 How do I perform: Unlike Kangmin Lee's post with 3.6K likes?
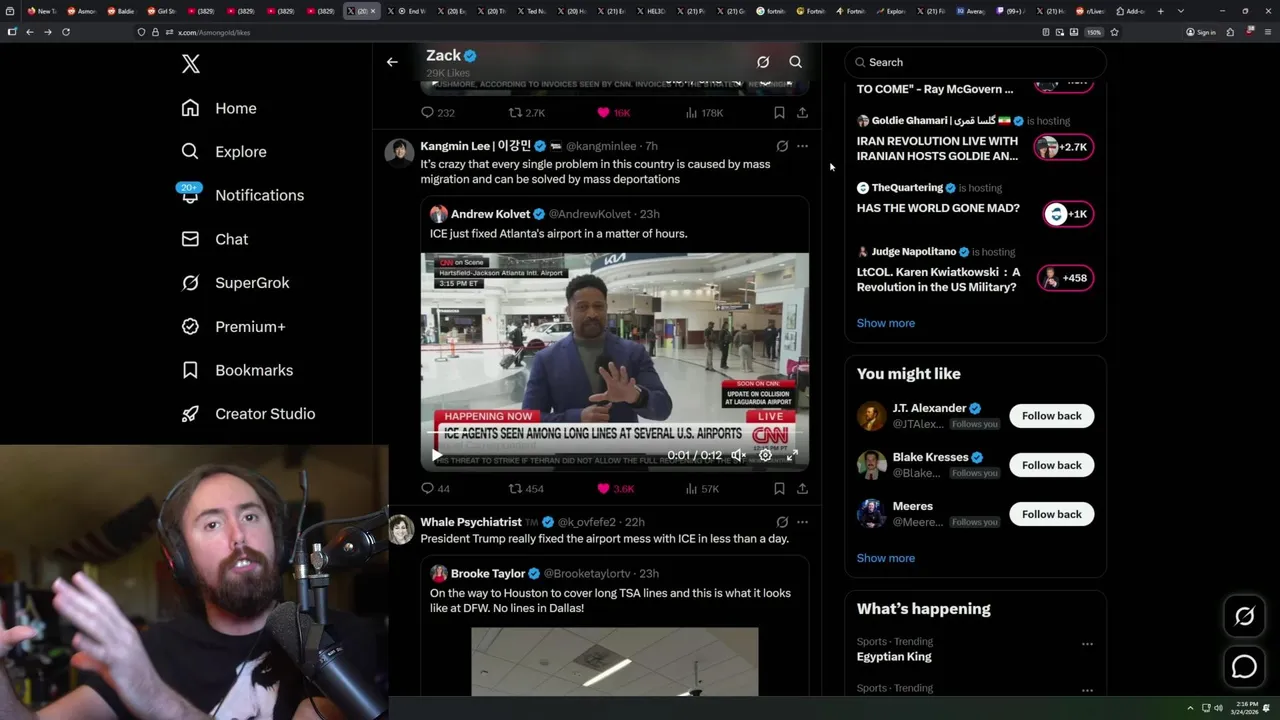[x=615, y=489]
